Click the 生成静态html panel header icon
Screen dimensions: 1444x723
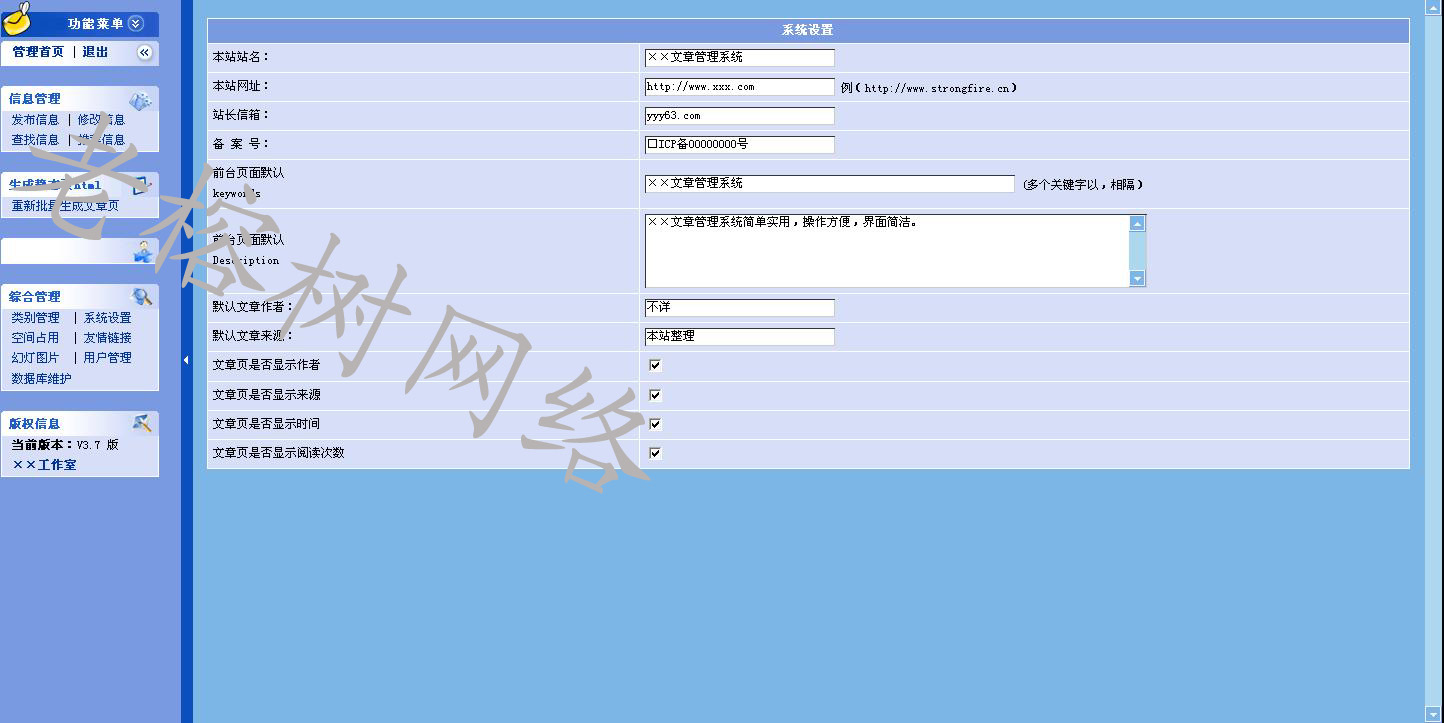click(x=141, y=185)
